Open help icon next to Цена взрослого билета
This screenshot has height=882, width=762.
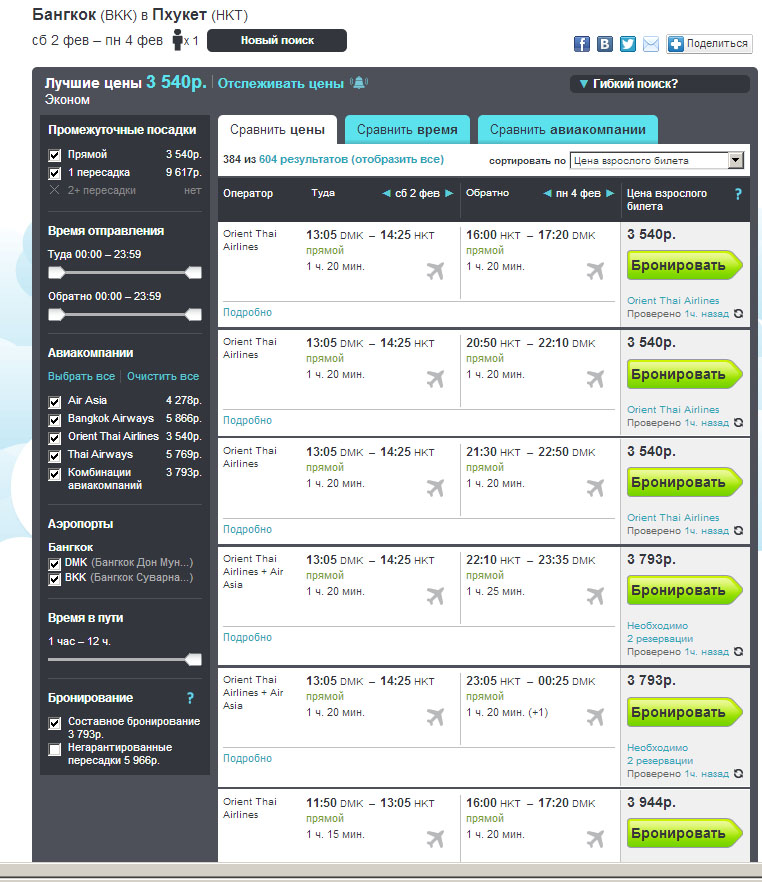738,194
